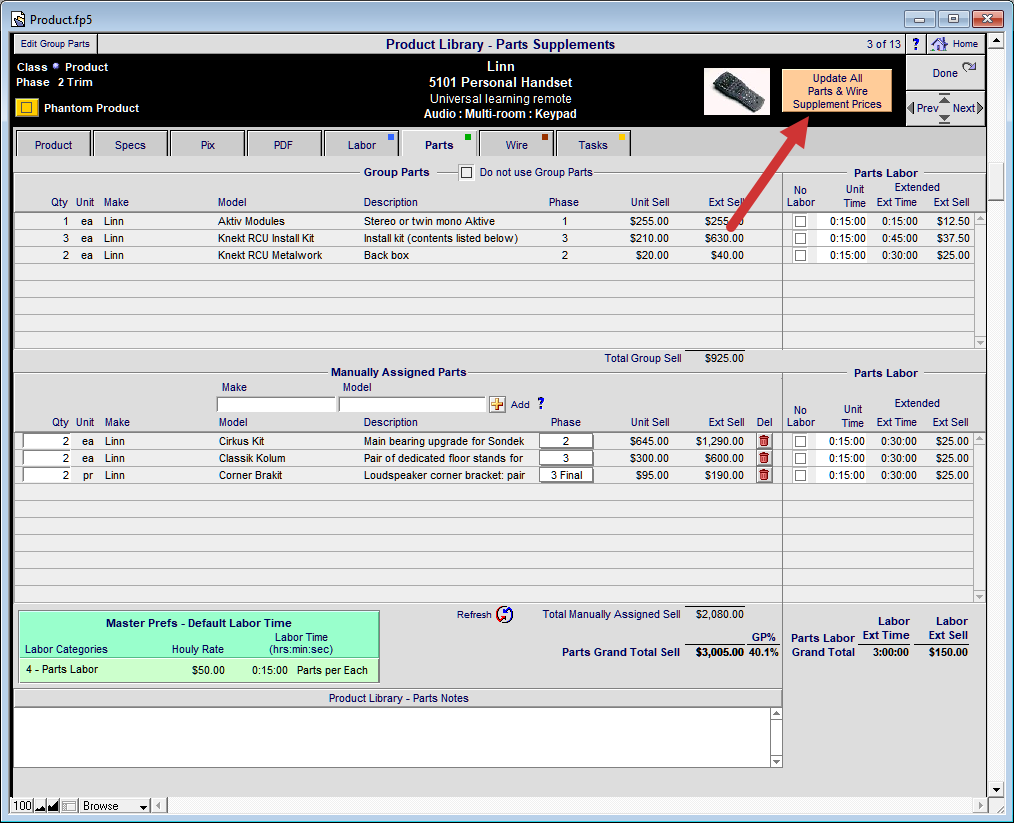Viewport: 1014px width, 823px height.
Task: Check No Labor for Classik Kolum
Action: [800, 458]
